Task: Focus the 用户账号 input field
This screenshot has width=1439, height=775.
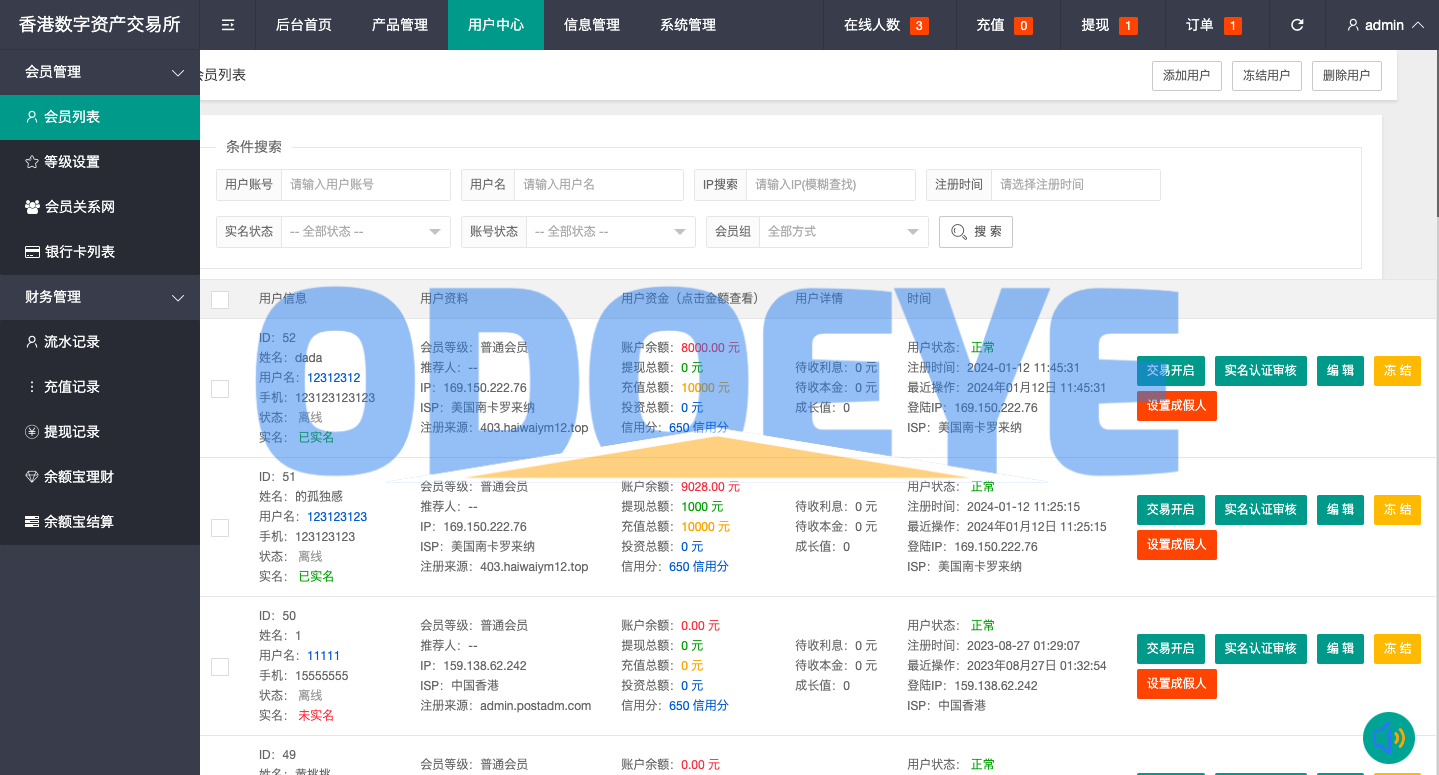Action: pyautogui.click(x=366, y=185)
